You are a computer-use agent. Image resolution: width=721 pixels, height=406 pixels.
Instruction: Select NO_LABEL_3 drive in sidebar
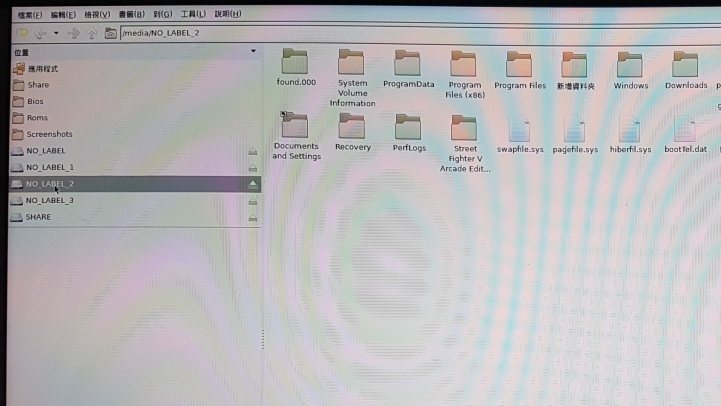pos(136,200)
